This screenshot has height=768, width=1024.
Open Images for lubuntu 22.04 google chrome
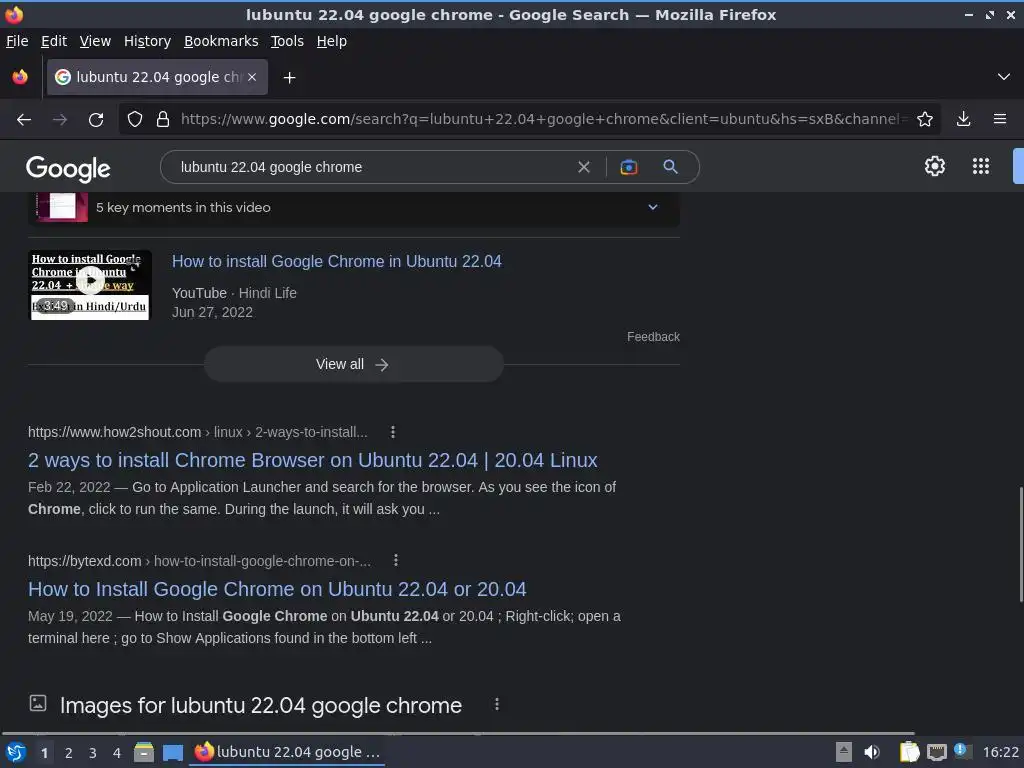(261, 706)
